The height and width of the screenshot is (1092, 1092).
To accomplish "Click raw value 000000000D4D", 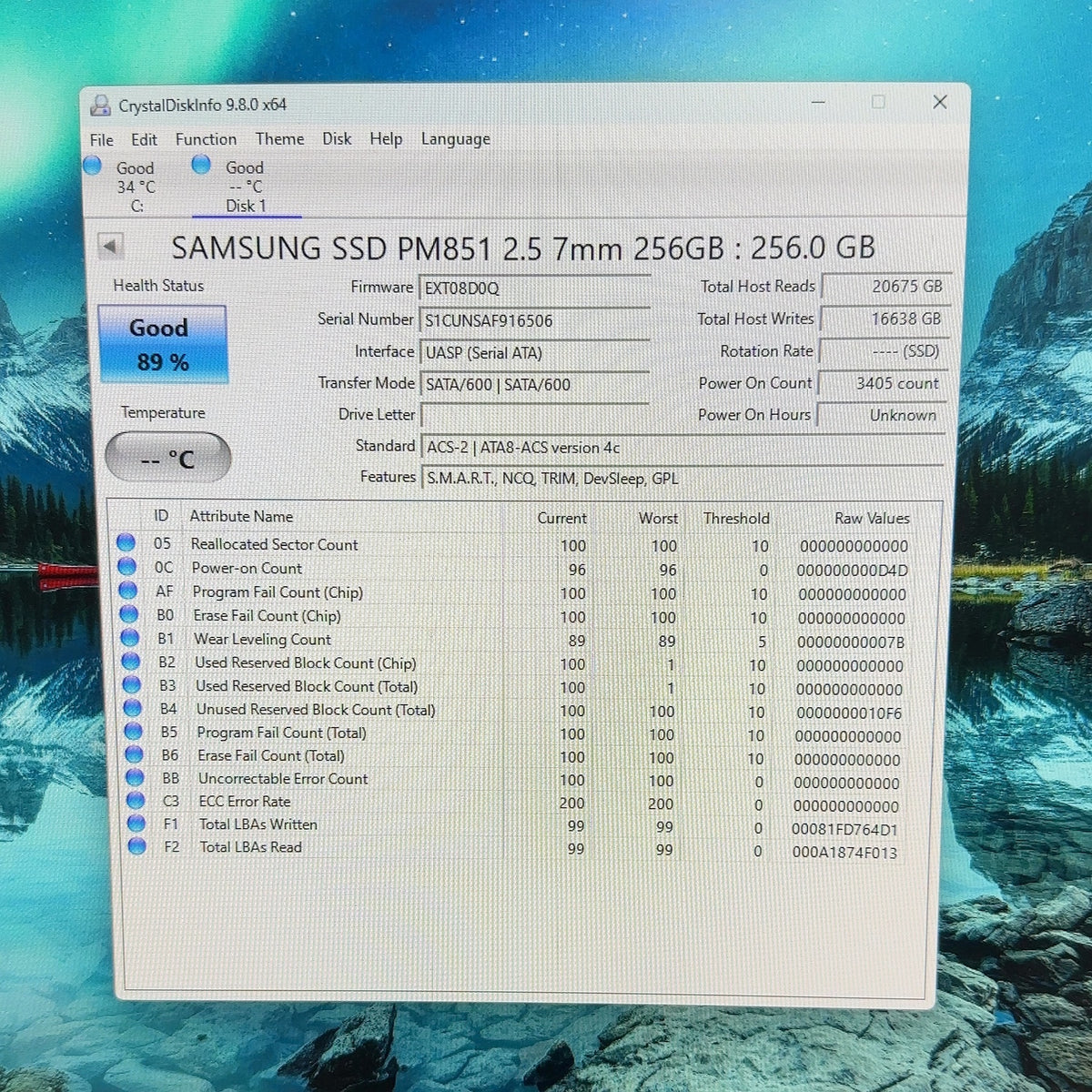I will (x=853, y=571).
